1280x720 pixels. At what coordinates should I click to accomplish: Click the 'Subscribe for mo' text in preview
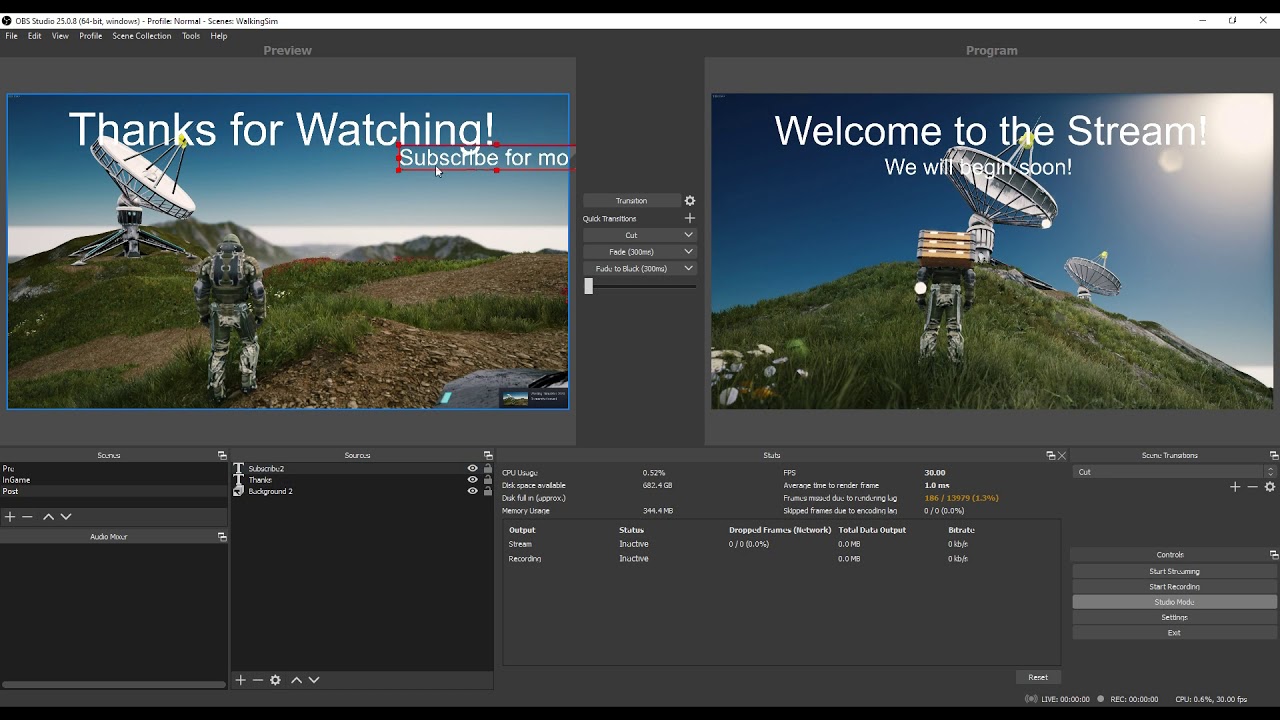tap(484, 158)
